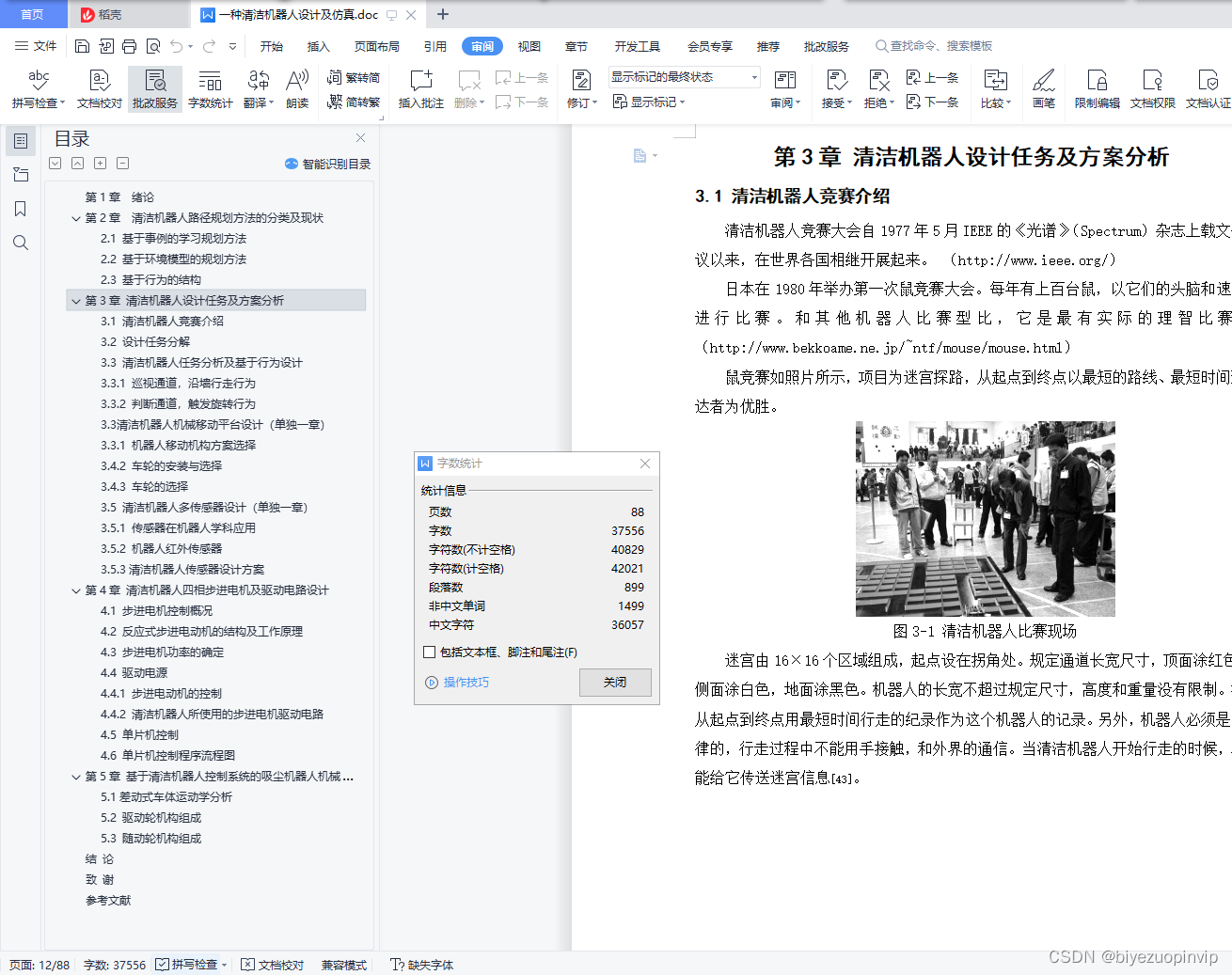Open the 字数统计 word count tool

click(x=210, y=89)
